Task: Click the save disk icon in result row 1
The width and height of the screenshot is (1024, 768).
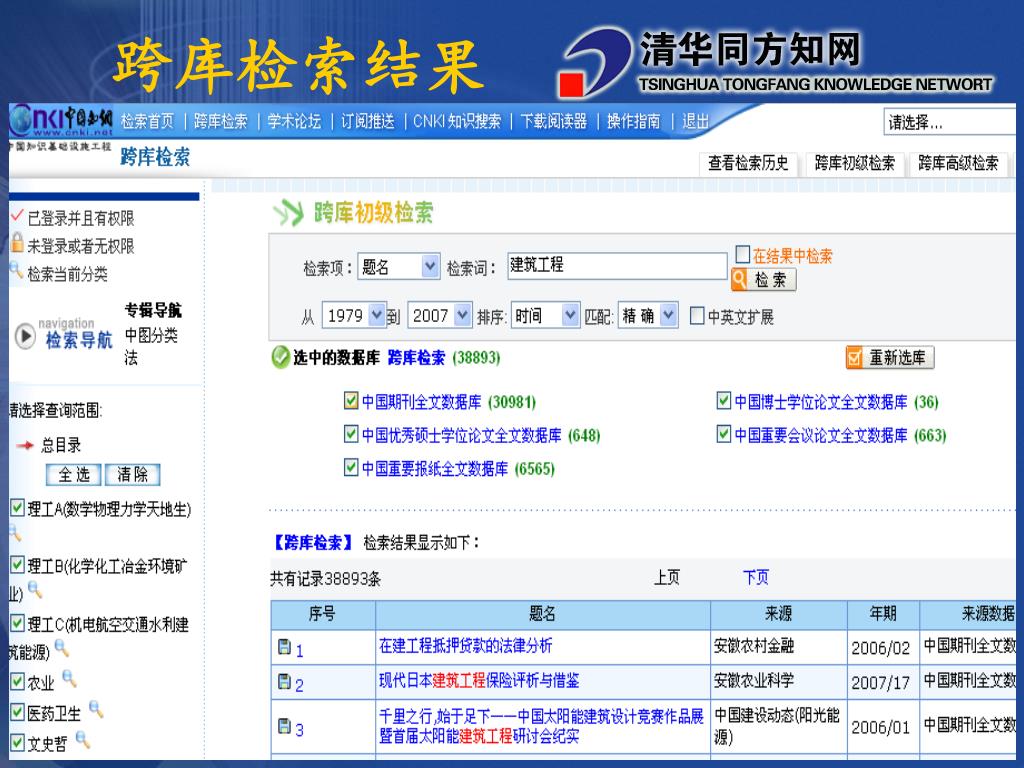Action: (284, 647)
